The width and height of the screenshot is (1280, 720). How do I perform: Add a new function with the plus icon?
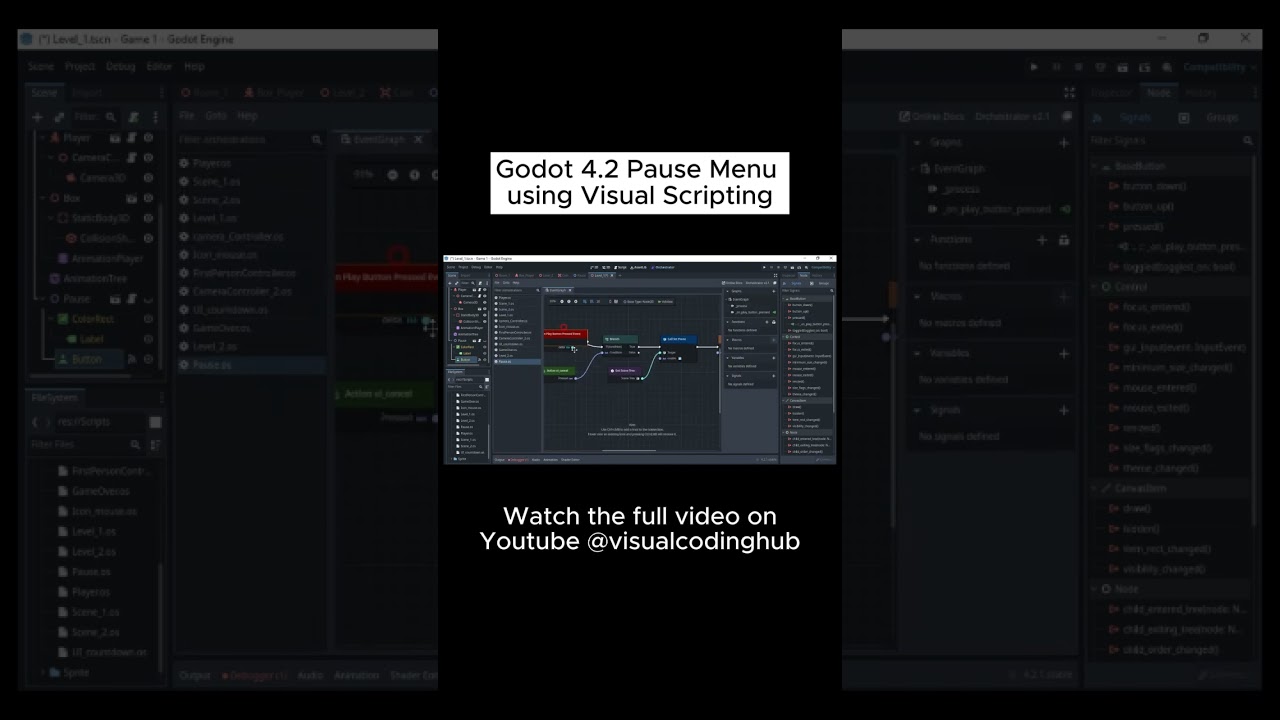[x=1042, y=240]
